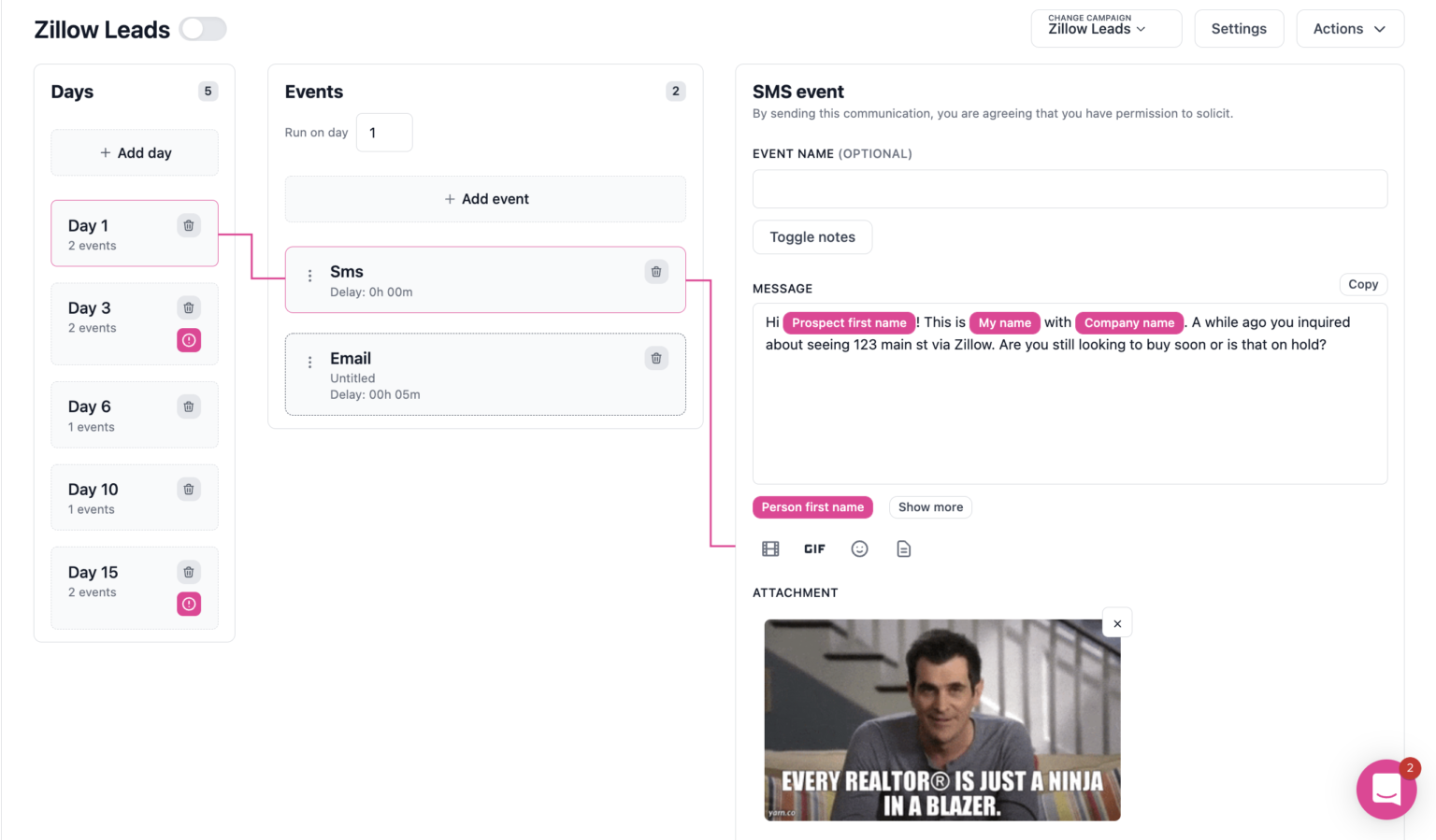Click Copy above the message box
Screen dimensions: 1436x840
pyautogui.click(x=1362, y=284)
